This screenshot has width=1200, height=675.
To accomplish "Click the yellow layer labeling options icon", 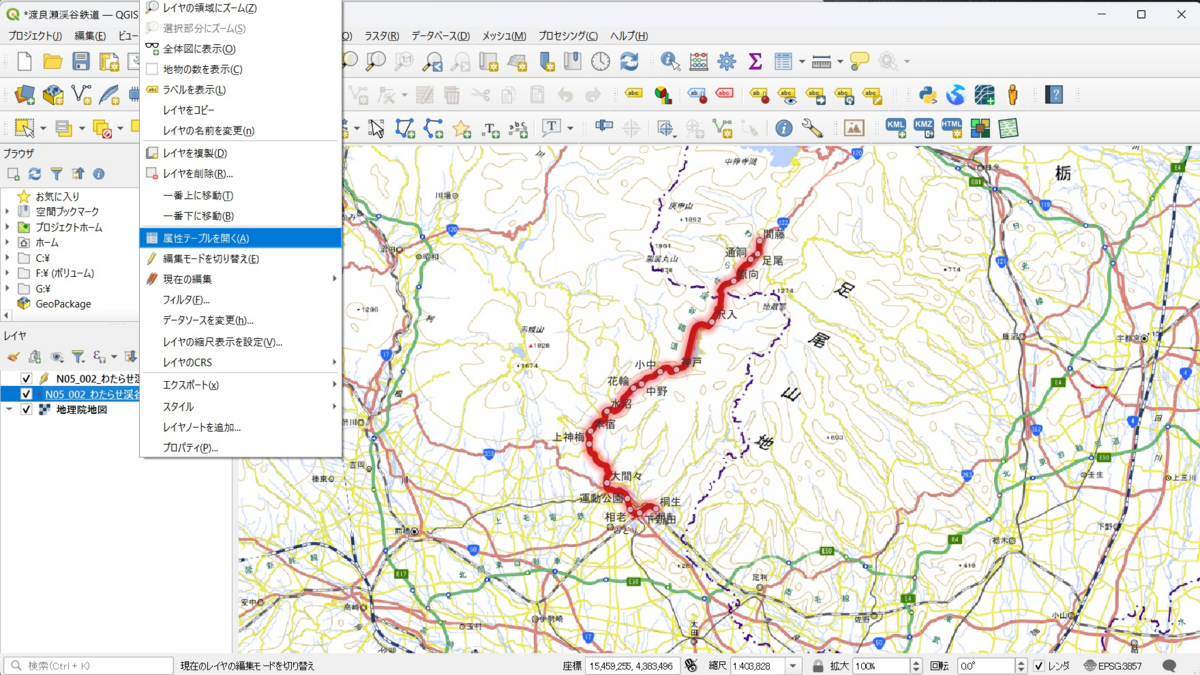I will [x=634, y=95].
